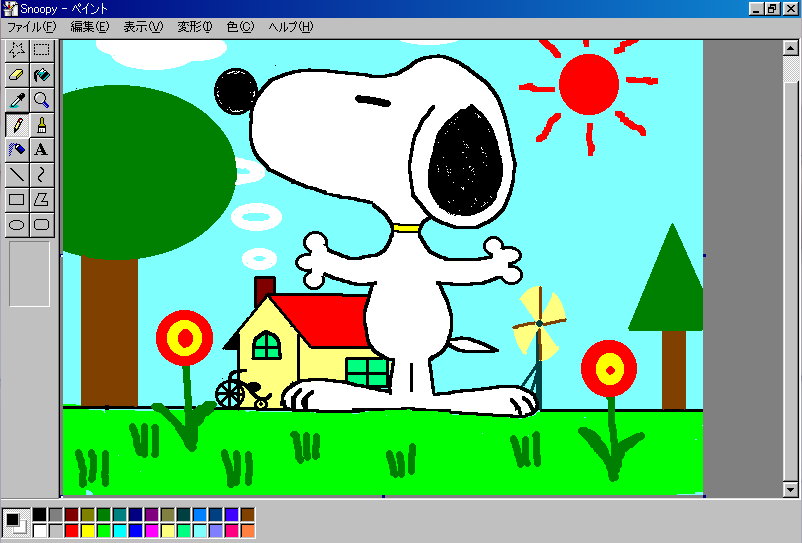Select the Curve tool
This screenshot has height=543, width=802.
point(41,174)
